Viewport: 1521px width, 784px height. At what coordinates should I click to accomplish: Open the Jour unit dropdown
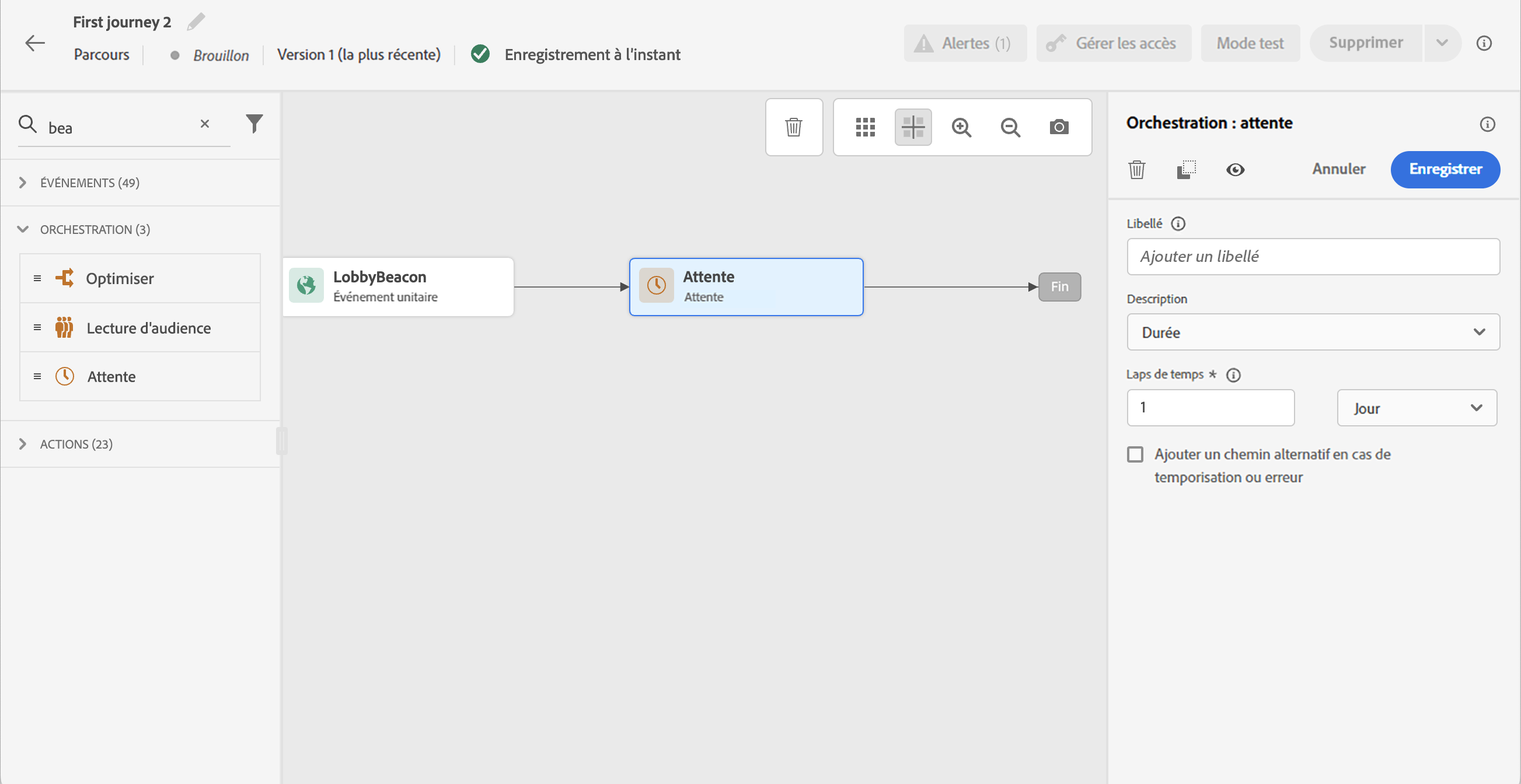1417,408
